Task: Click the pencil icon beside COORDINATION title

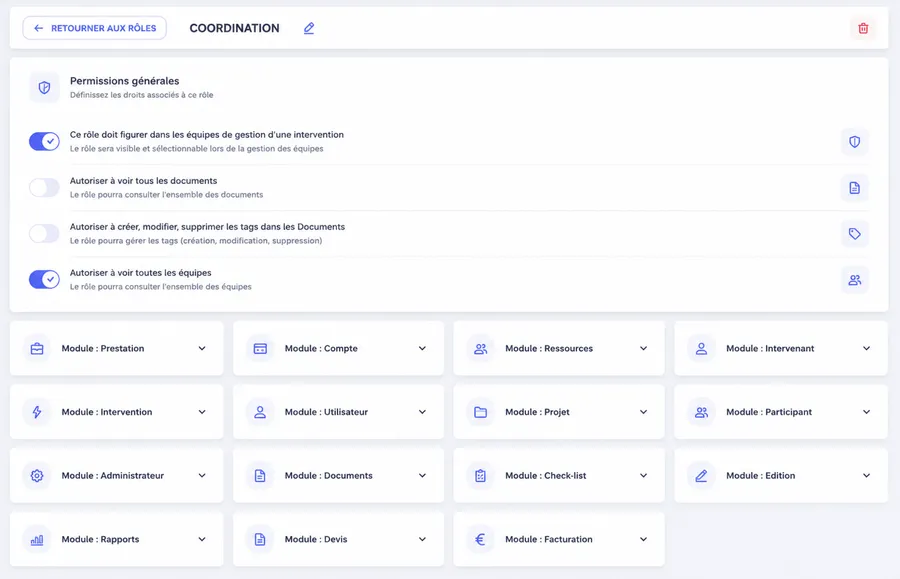Action: (x=309, y=28)
